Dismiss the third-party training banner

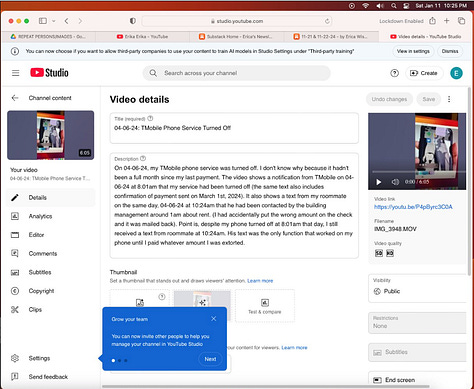point(450,51)
